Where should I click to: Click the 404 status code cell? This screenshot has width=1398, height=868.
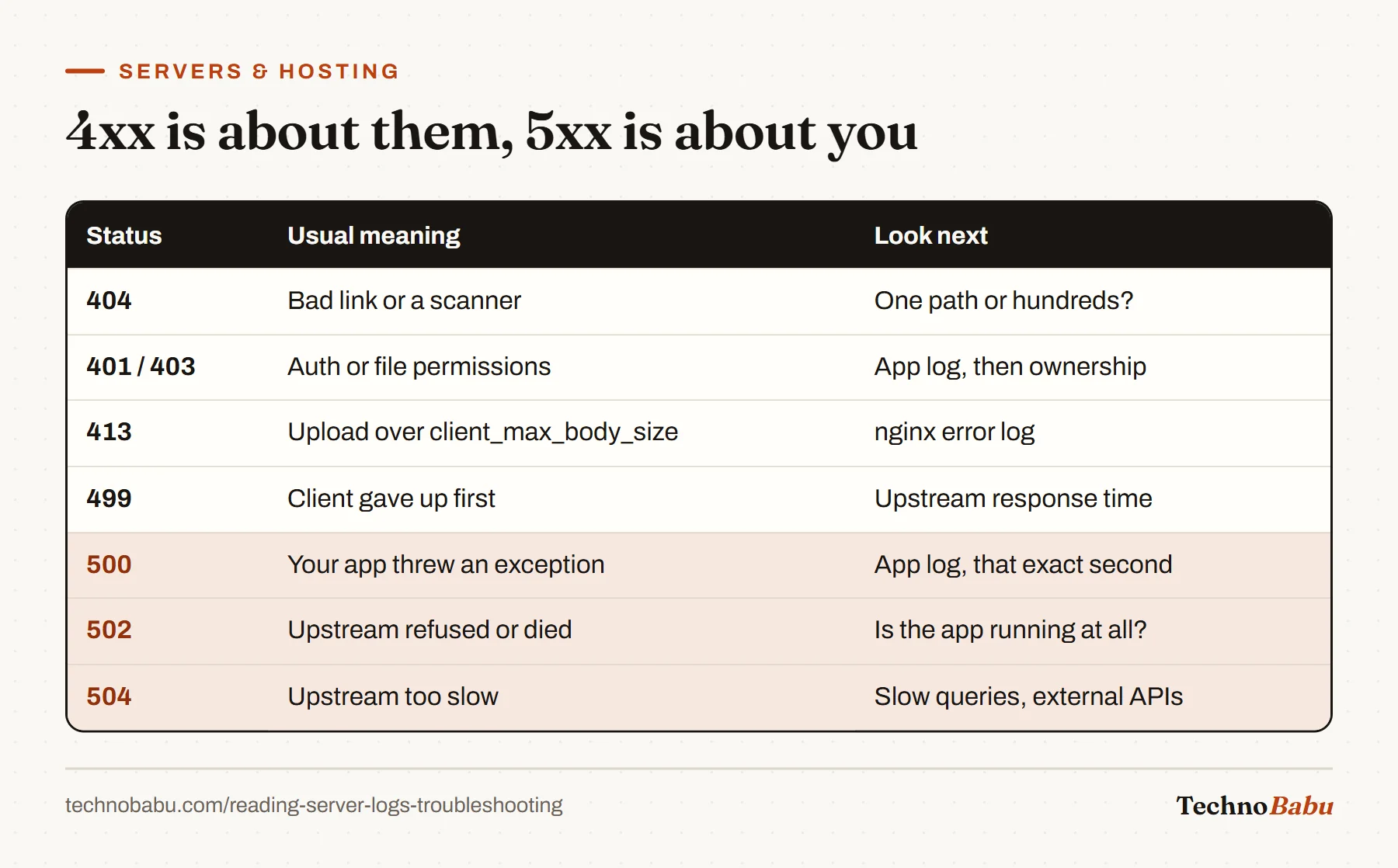point(109,300)
